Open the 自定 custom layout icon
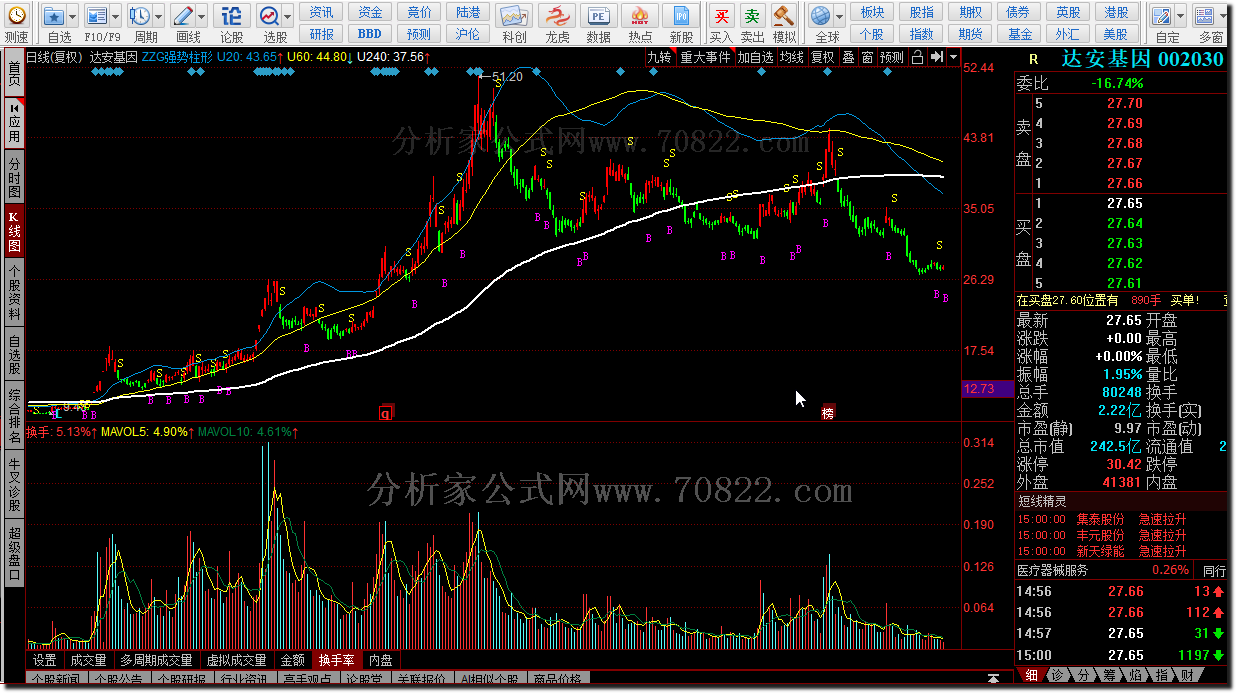The image size is (1237, 693). 1162,16
